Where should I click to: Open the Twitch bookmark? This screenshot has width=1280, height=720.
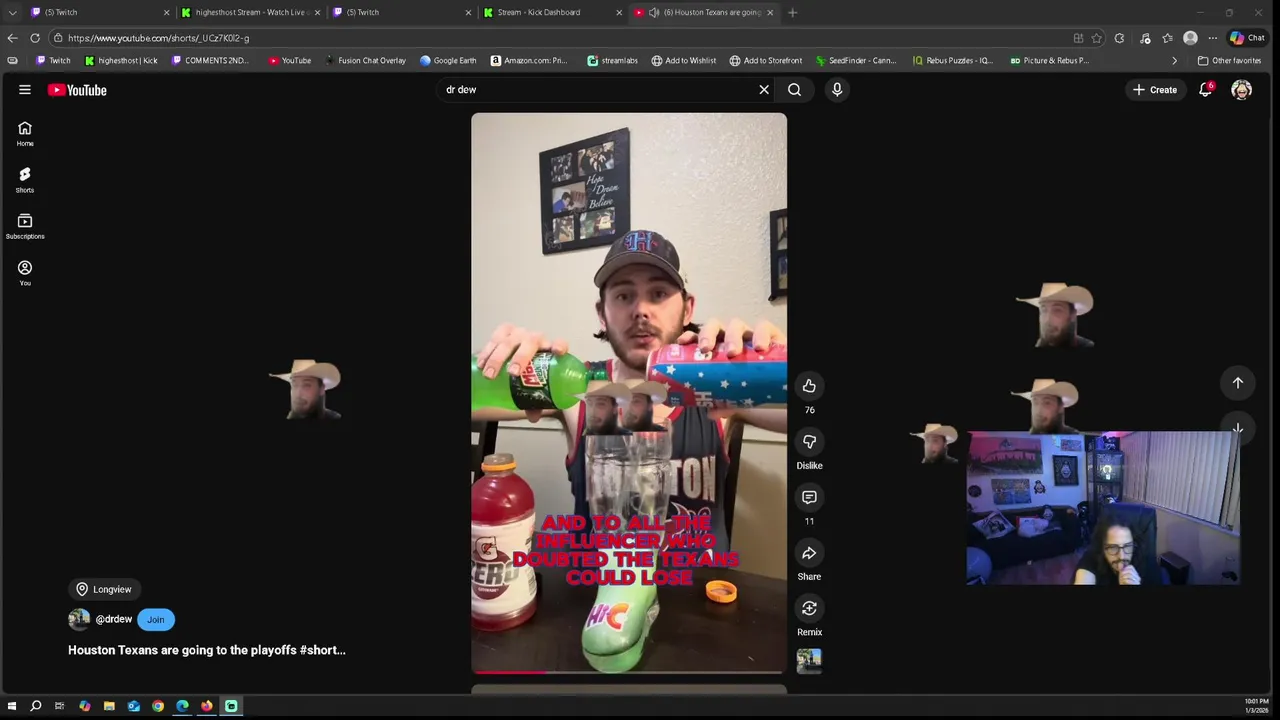pyautogui.click(x=53, y=60)
